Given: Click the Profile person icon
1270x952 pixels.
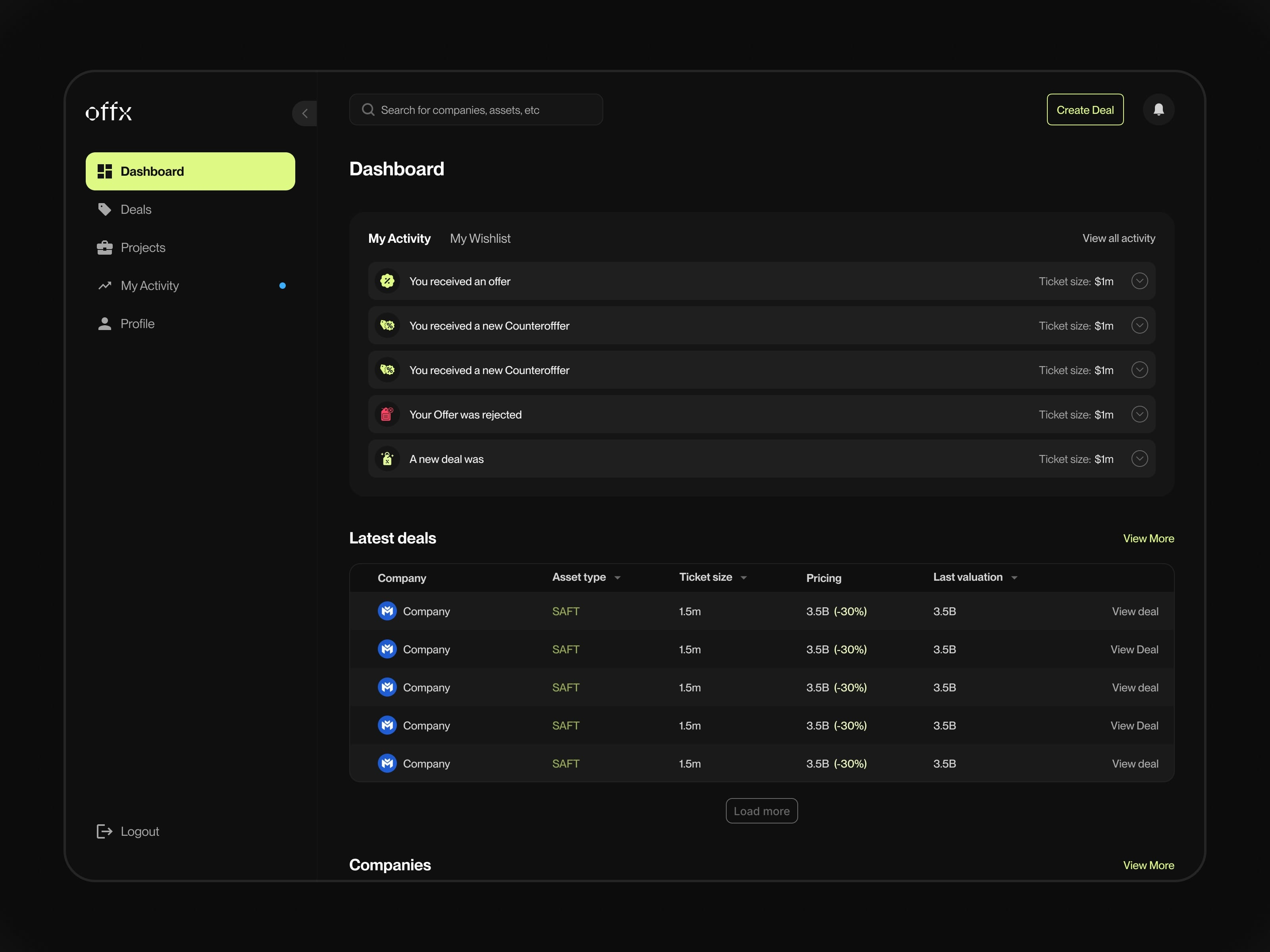Looking at the screenshot, I should click(104, 324).
